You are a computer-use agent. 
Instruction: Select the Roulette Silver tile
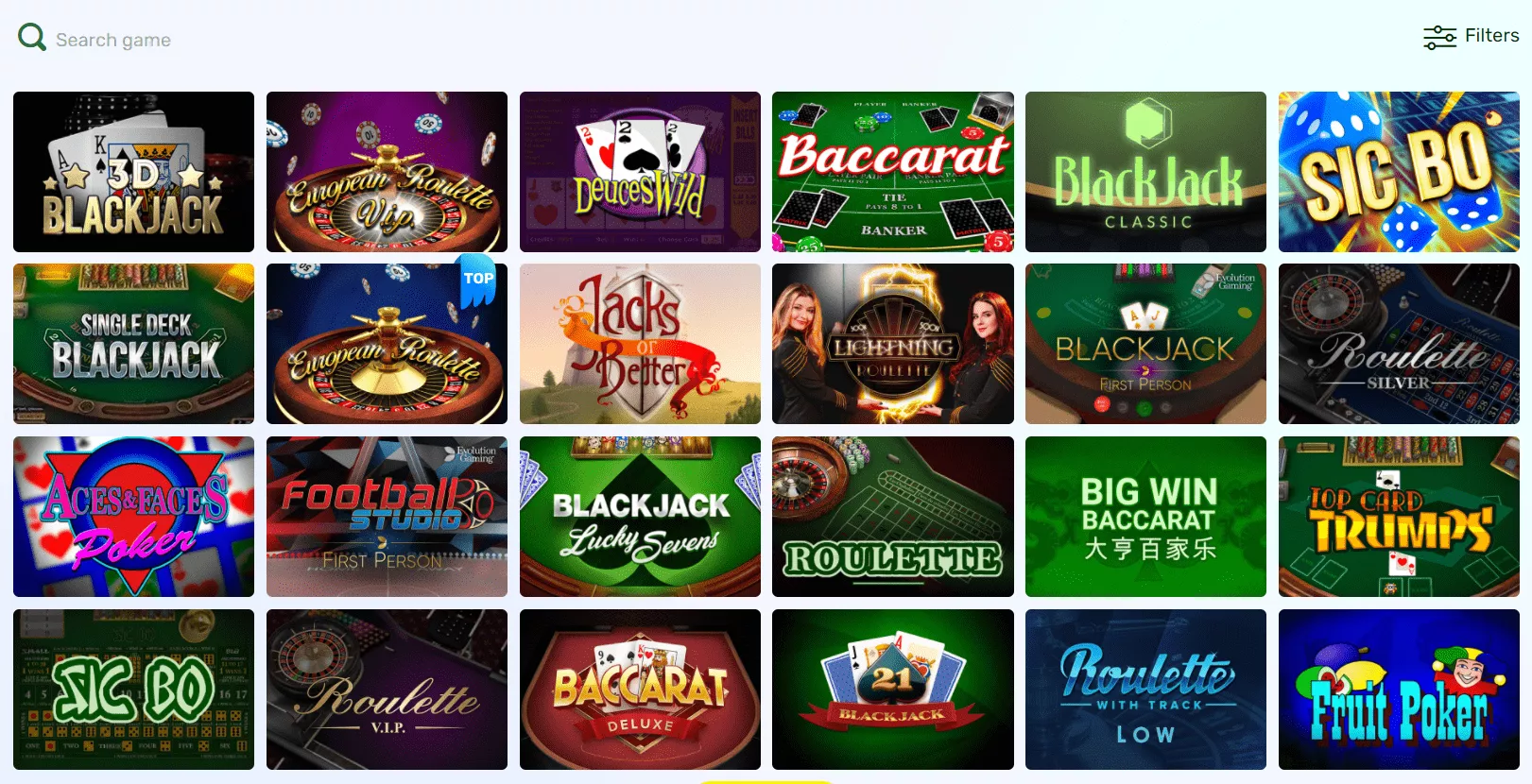pyautogui.click(x=1399, y=344)
